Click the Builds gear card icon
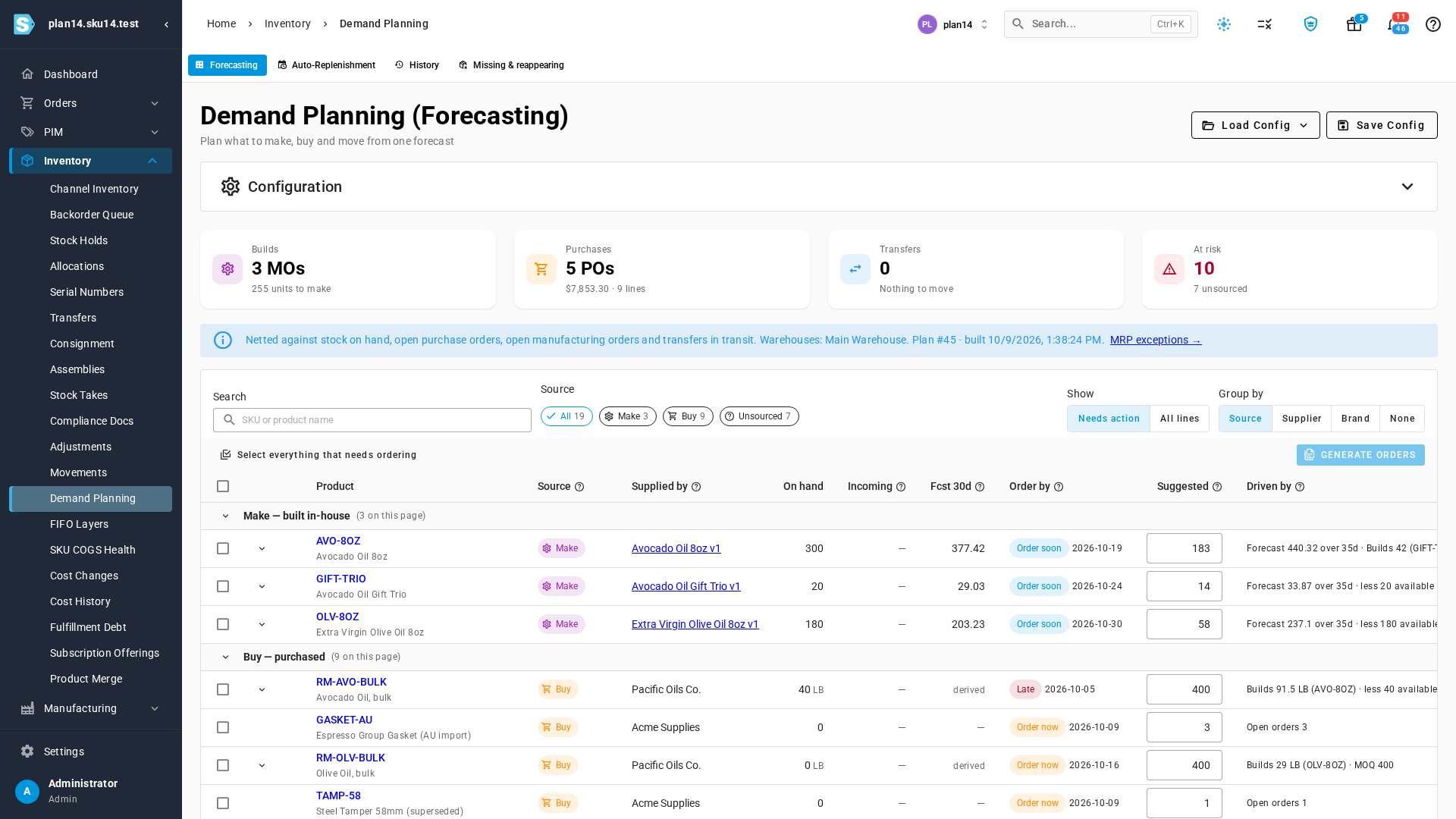 227,269
